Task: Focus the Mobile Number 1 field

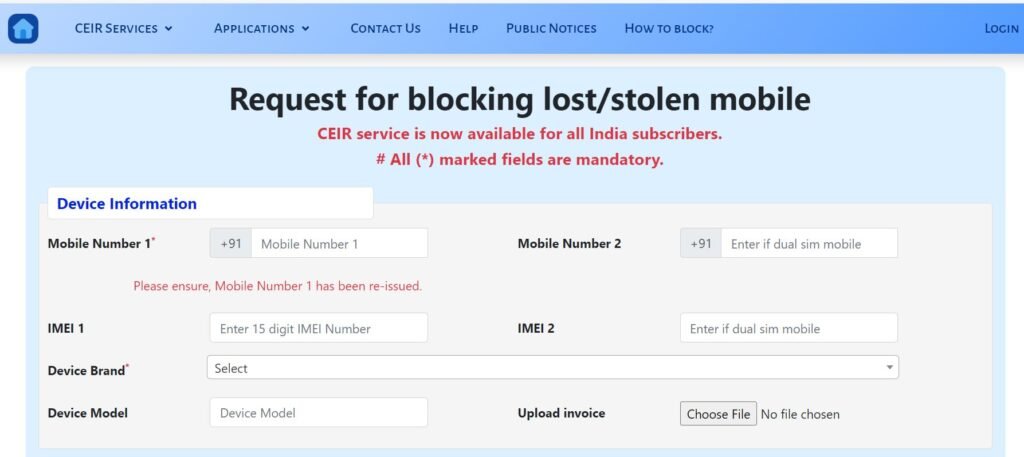Action: click(x=338, y=244)
